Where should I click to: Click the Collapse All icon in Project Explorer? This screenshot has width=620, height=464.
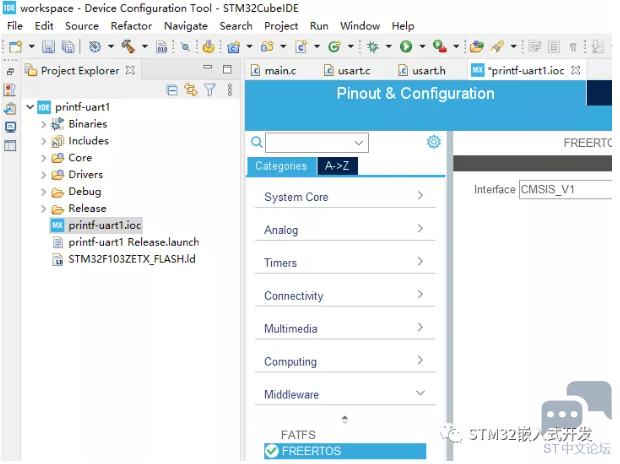point(172,90)
